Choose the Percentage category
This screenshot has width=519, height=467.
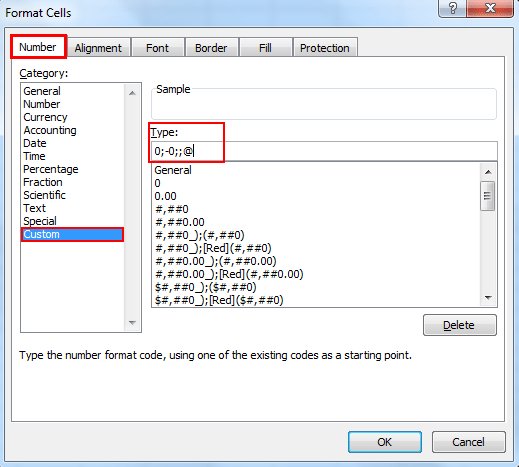tap(51, 169)
